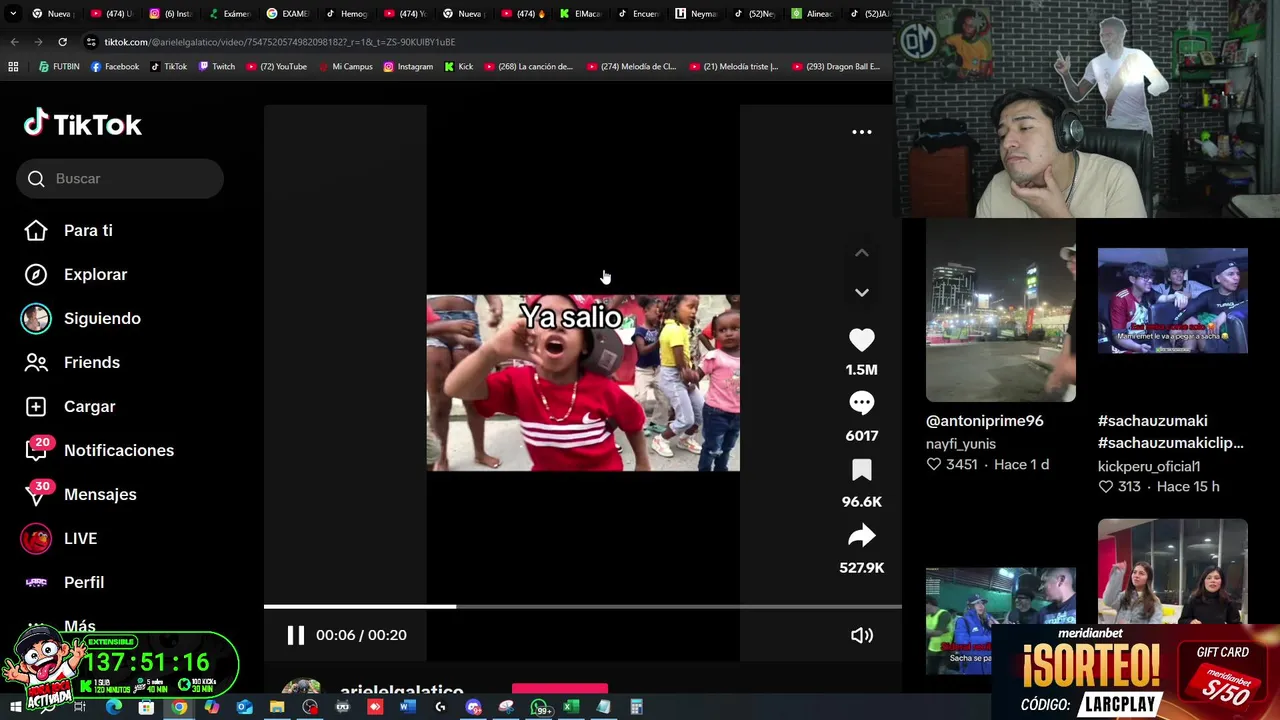Switch to the 'Exámen' browser tab

click(x=229, y=14)
